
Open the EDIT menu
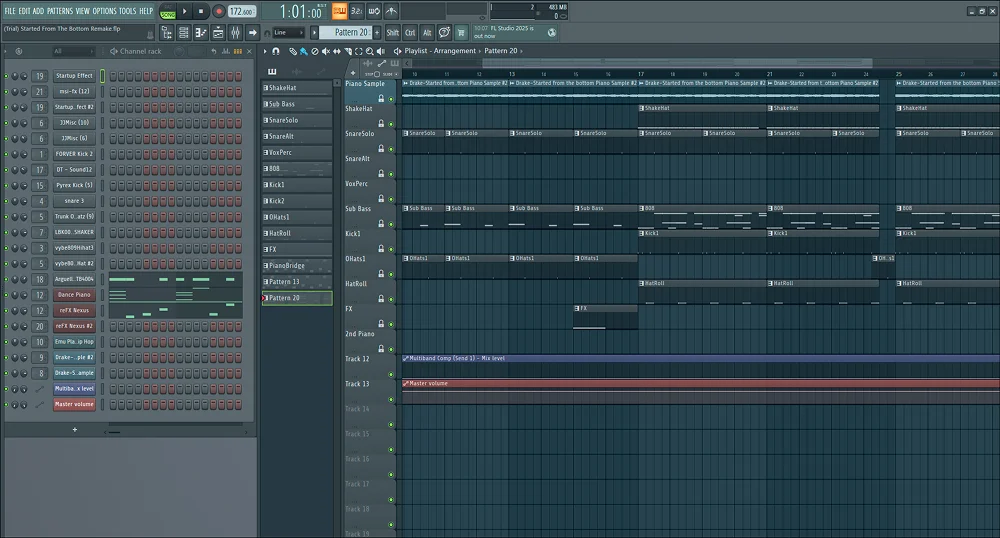click(x=24, y=11)
